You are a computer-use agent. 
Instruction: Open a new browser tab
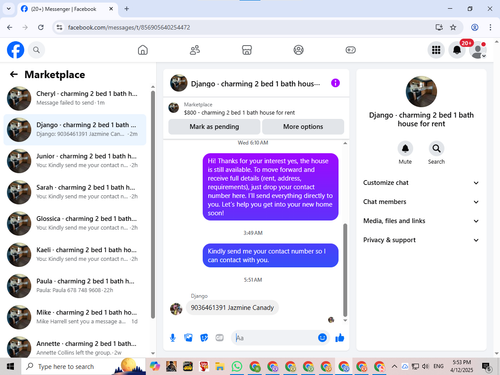click(x=127, y=9)
